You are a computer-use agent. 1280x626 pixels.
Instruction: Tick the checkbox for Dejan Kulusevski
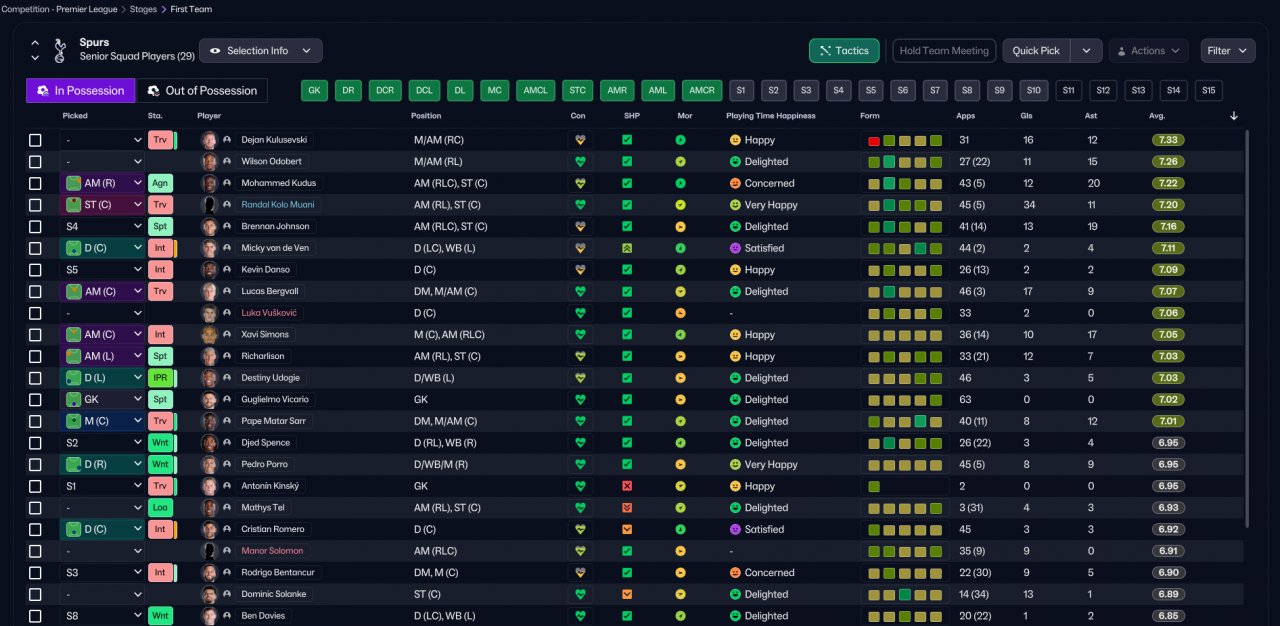pos(35,140)
